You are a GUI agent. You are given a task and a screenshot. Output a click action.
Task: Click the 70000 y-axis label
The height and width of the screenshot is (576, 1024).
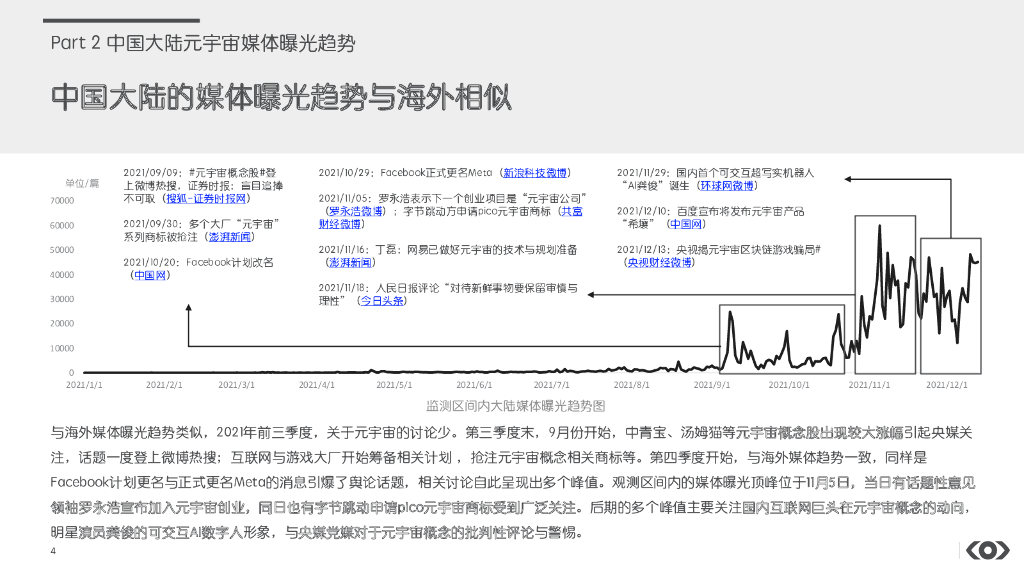coord(62,200)
